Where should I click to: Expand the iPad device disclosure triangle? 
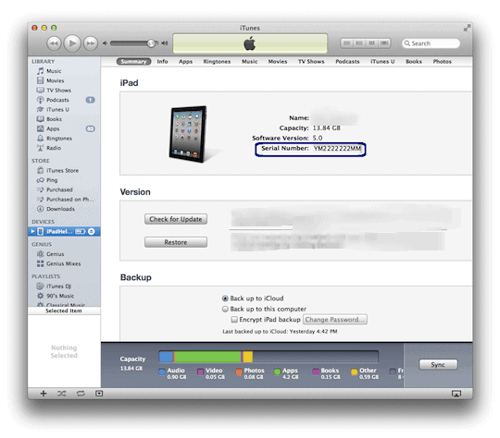point(32,231)
